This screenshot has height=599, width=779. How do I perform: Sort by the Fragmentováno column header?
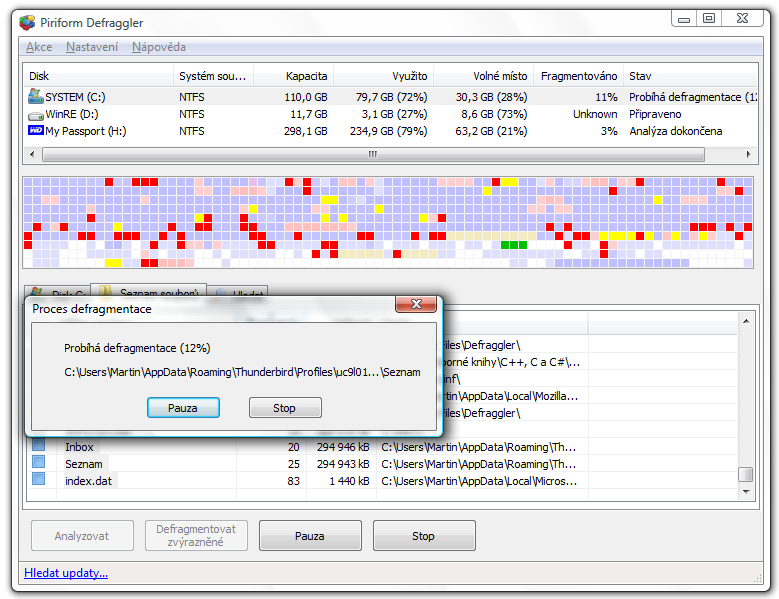click(x=579, y=76)
